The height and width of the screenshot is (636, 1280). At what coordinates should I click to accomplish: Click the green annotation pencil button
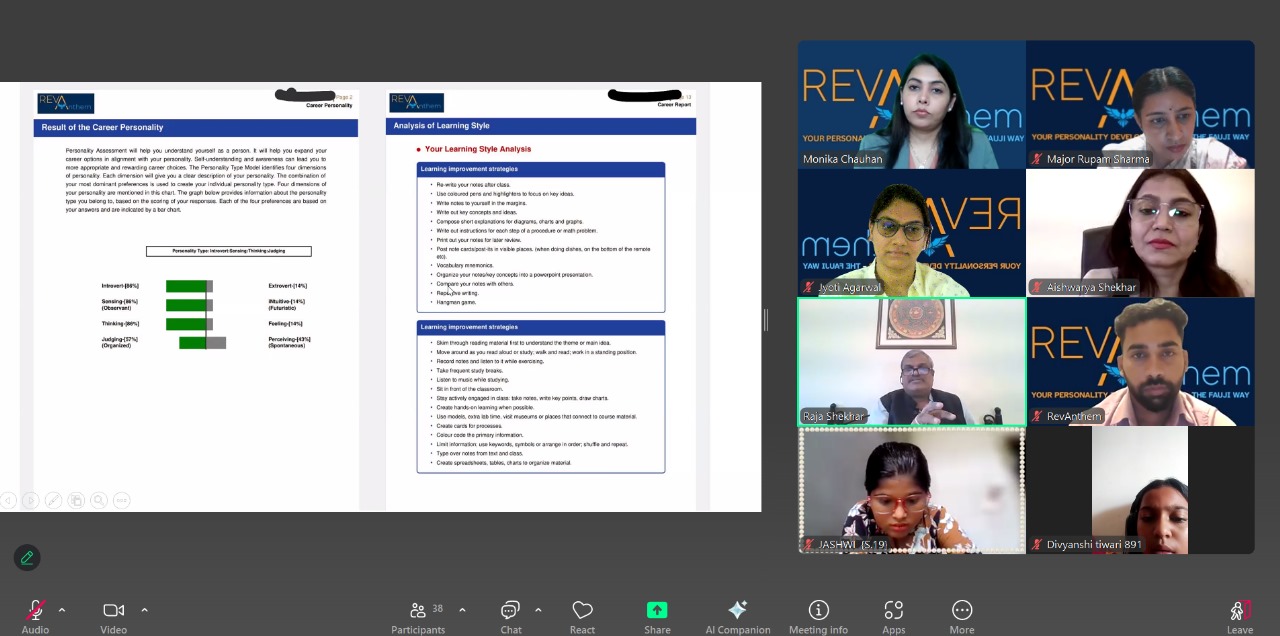pos(27,558)
